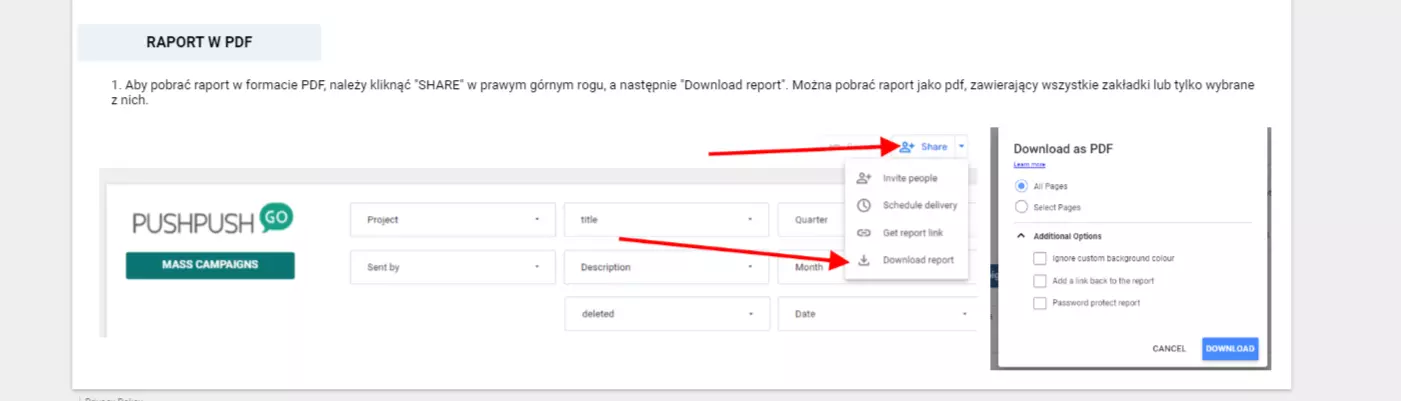This screenshot has width=1401, height=401.
Task: Select the All Pages radio button
Action: [x=1021, y=186]
